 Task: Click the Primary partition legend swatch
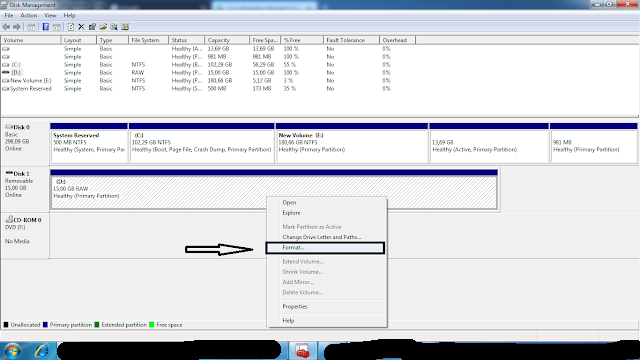[x=45, y=325]
